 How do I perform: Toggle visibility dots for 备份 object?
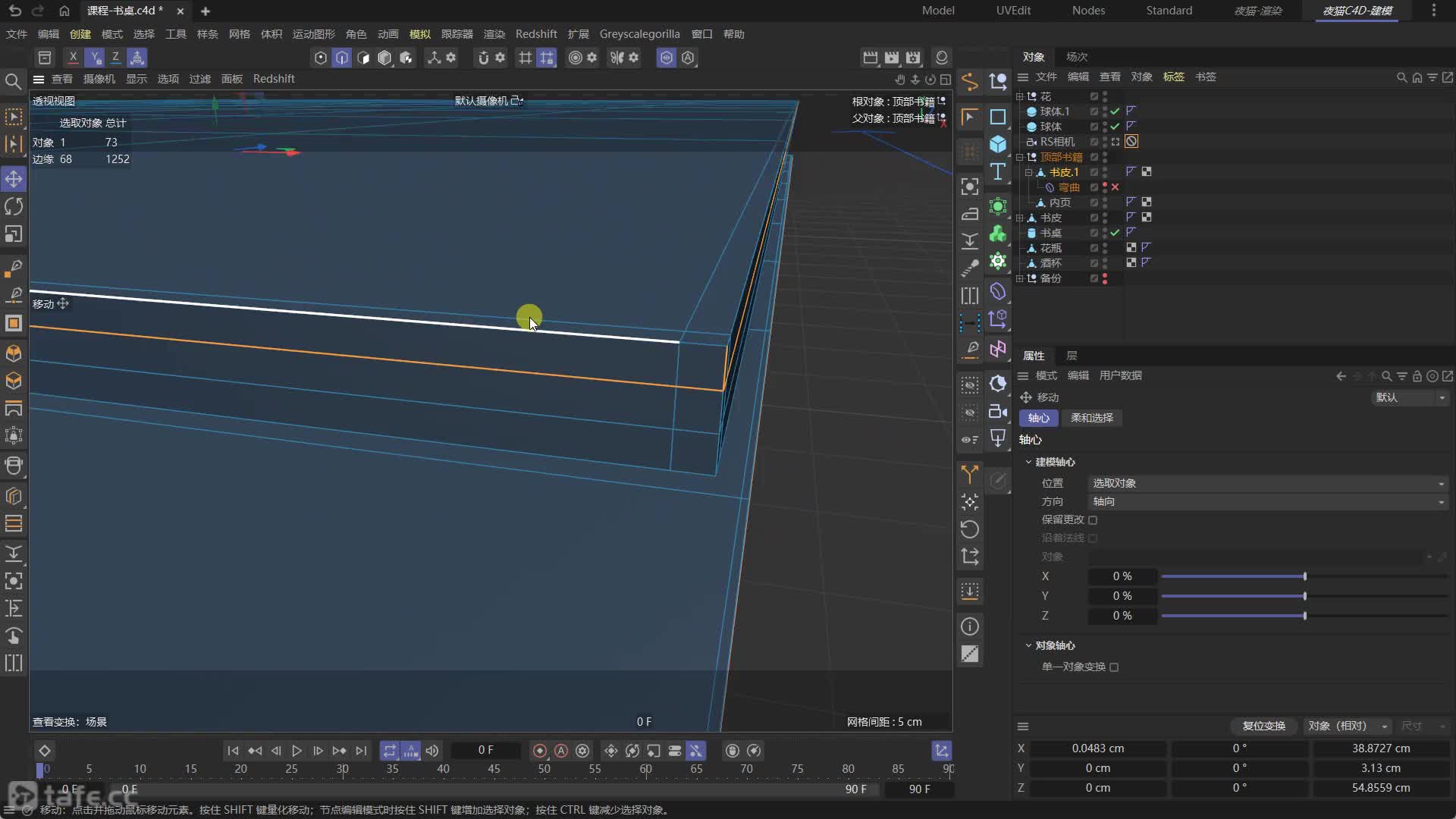(x=1105, y=278)
